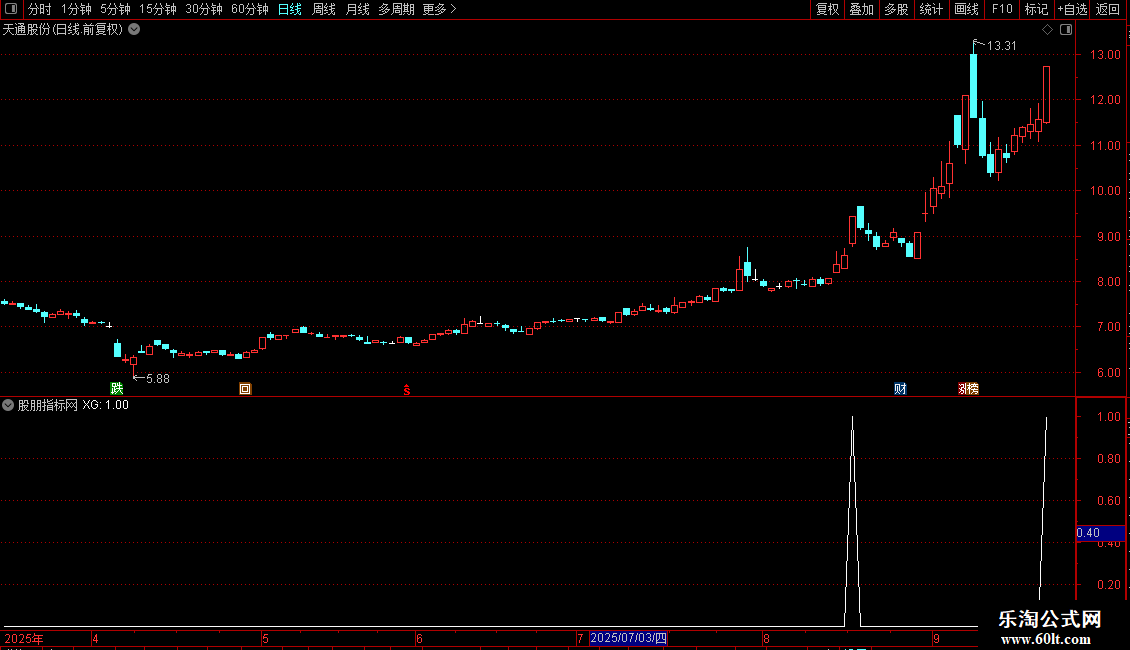This screenshot has width=1130, height=650.
Task: Switch to 周线 weekly chart
Action: pyautogui.click(x=324, y=9)
